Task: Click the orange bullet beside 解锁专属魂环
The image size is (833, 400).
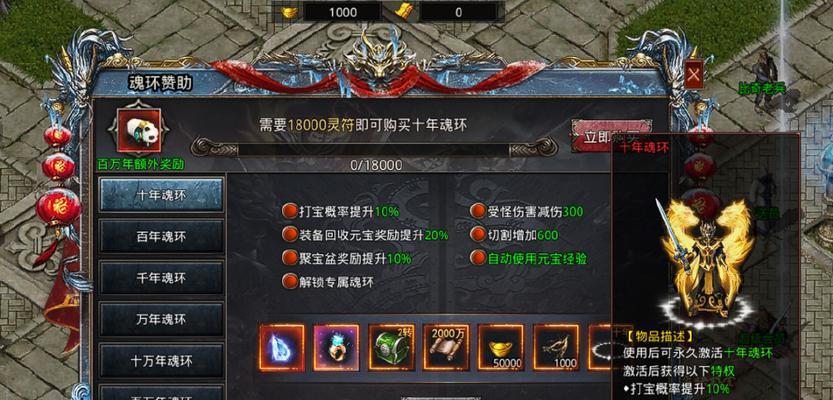Action: pos(290,281)
